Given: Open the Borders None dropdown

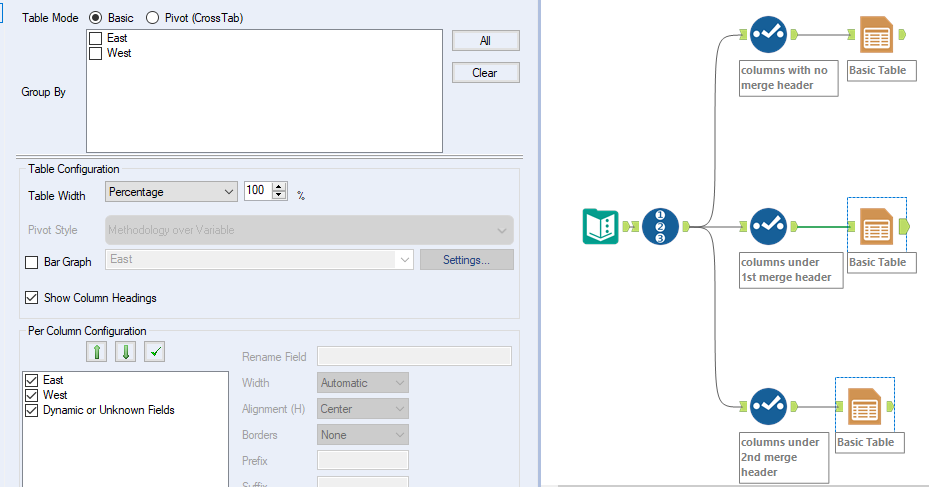Looking at the screenshot, I should [363, 435].
